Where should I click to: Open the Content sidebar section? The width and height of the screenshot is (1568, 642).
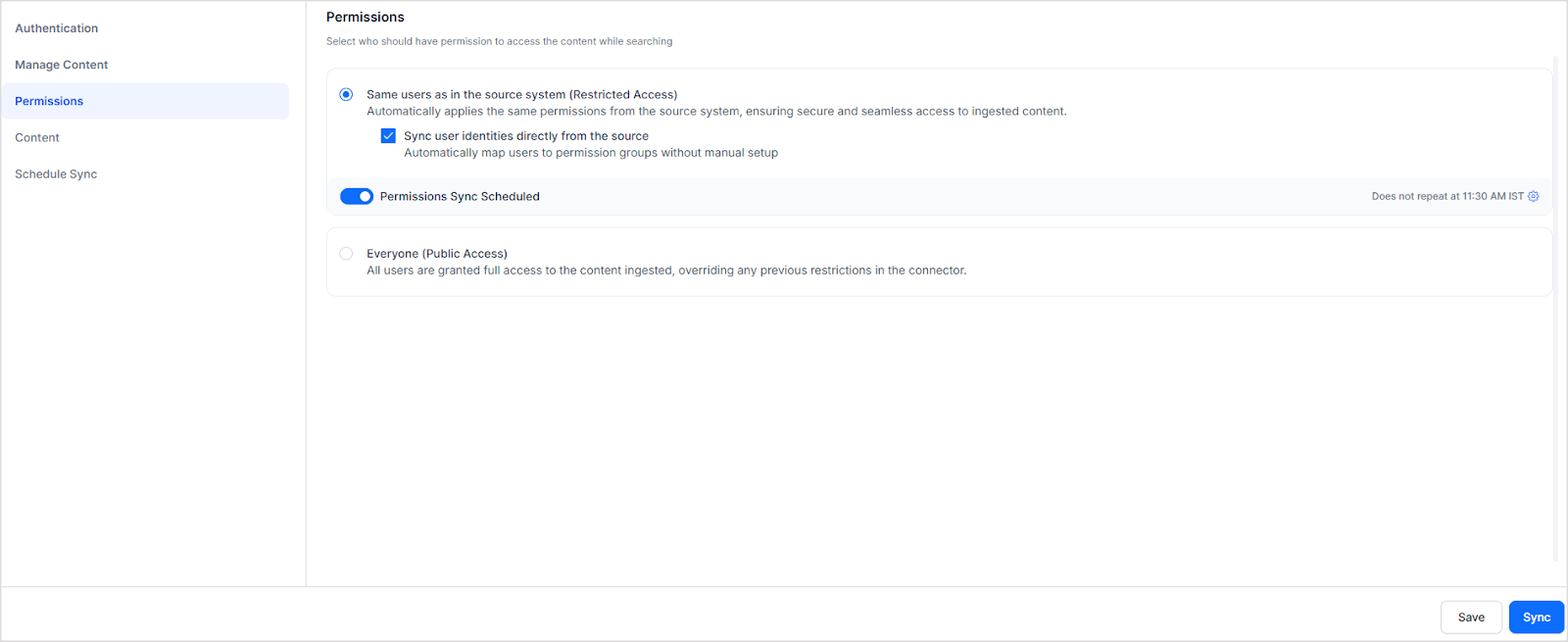(x=37, y=138)
